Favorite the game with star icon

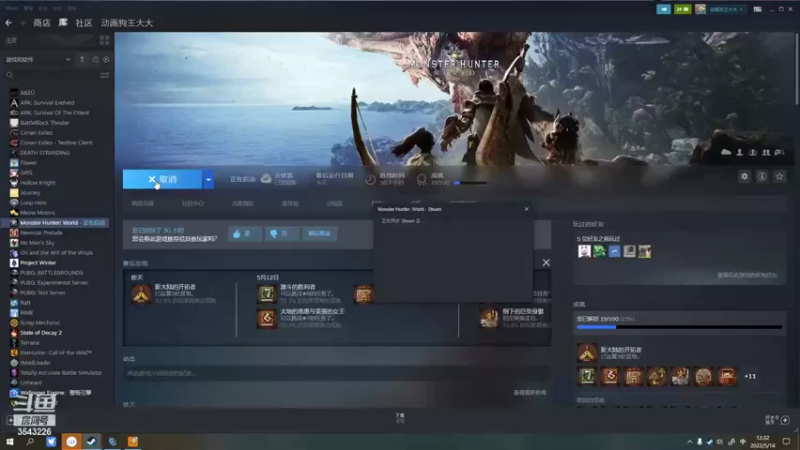pos(779,177)
